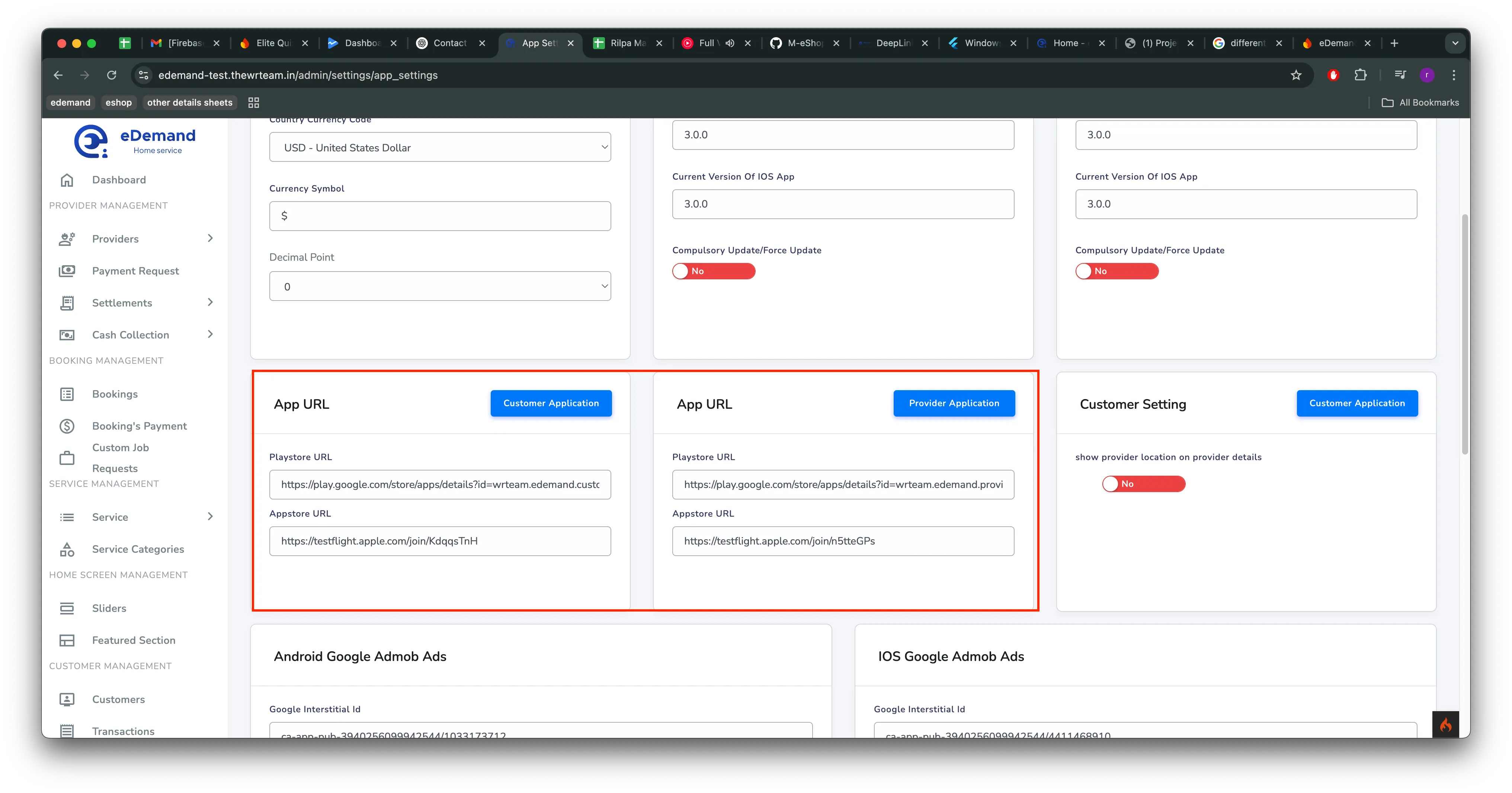Click the Settlements receipt icon

[x=67, y=303]
